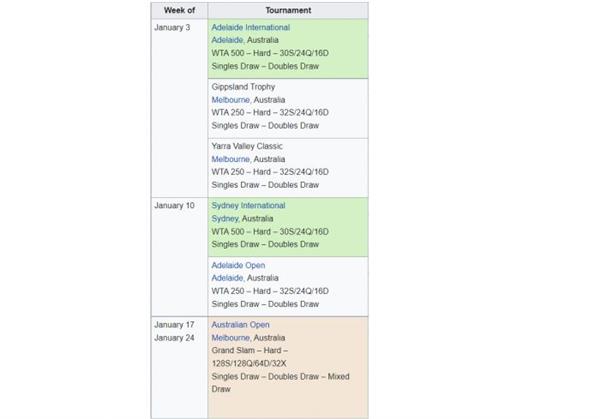Viewport: 600px width, 419px height.
Task: Click the '128S/128Q/64D/32X' draw size text
Action: click(249, 364)
